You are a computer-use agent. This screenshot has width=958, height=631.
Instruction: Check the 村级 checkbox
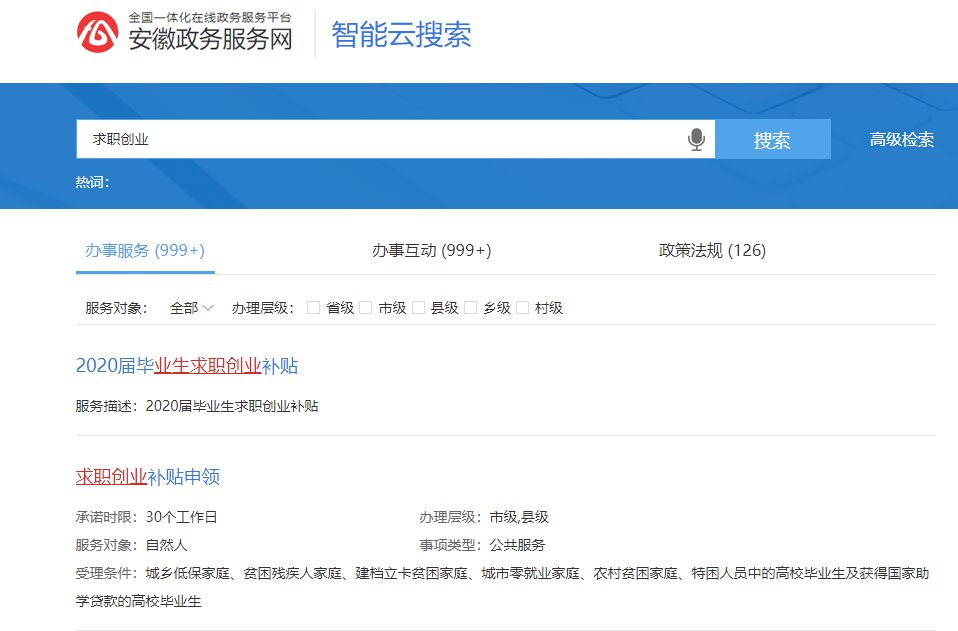pos(522,308)
